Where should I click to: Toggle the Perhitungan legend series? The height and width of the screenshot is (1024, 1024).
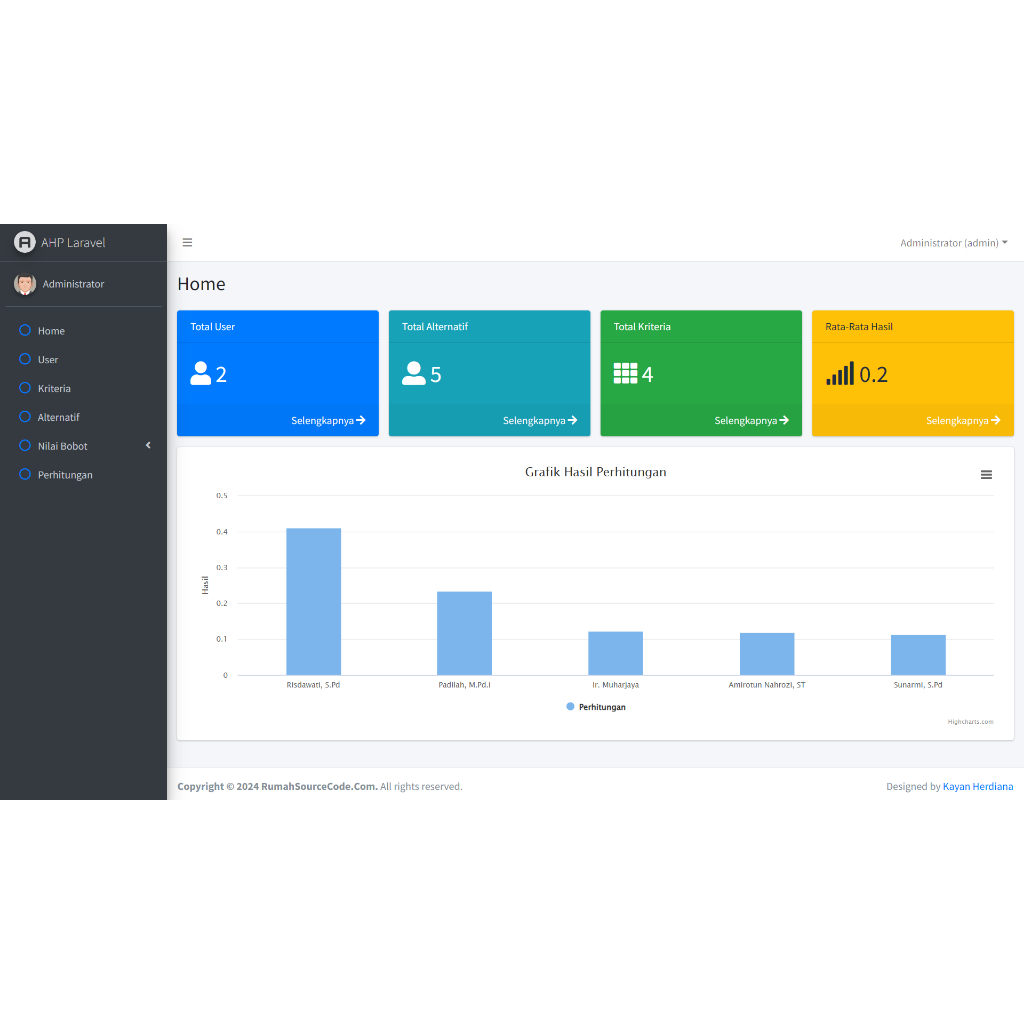[596, 707]
